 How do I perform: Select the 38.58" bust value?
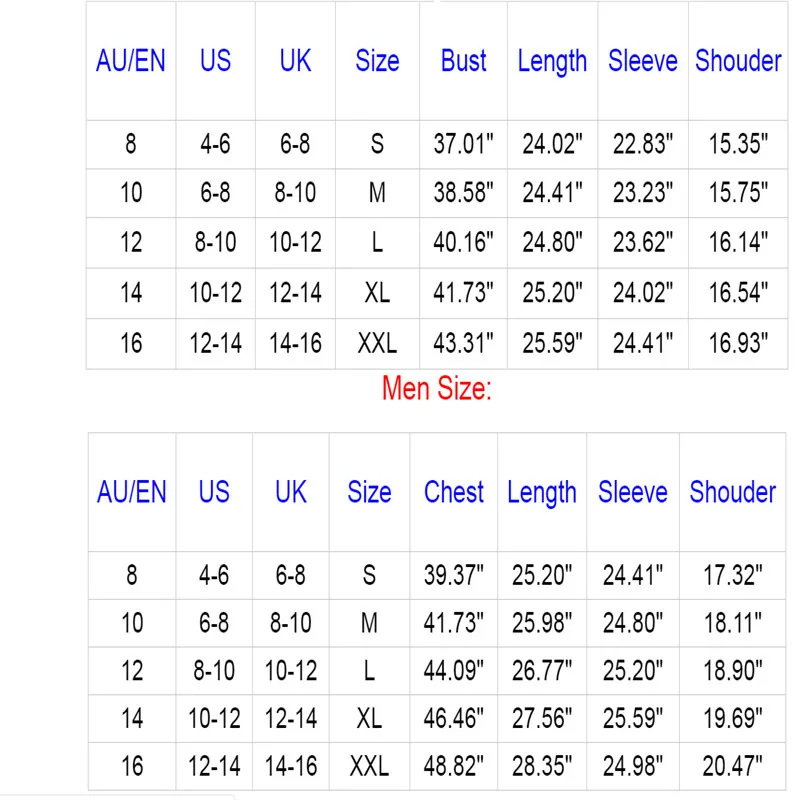coord(463,192)
